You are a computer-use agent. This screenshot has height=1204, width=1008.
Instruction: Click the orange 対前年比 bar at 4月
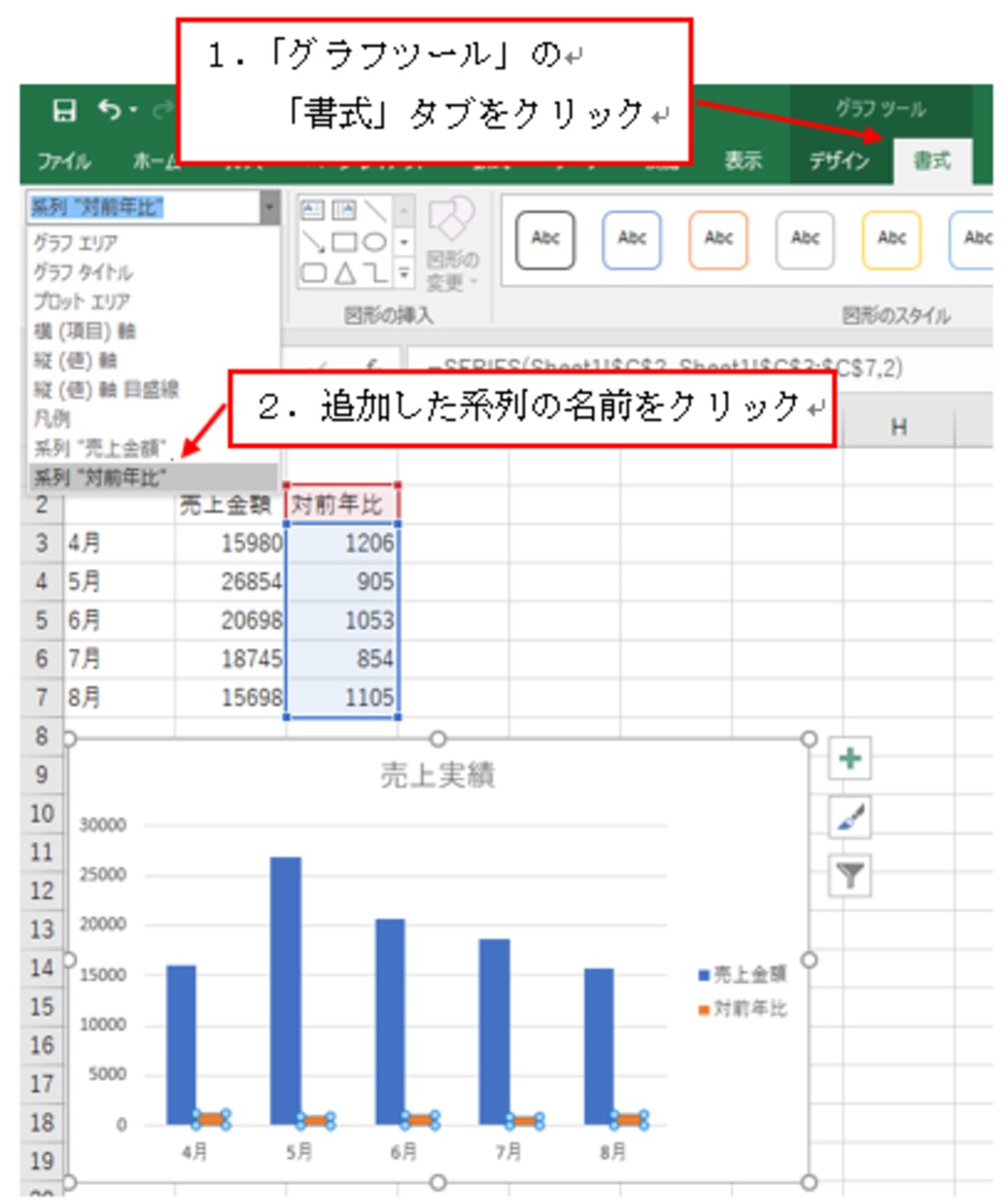[x=212, y=1119]
